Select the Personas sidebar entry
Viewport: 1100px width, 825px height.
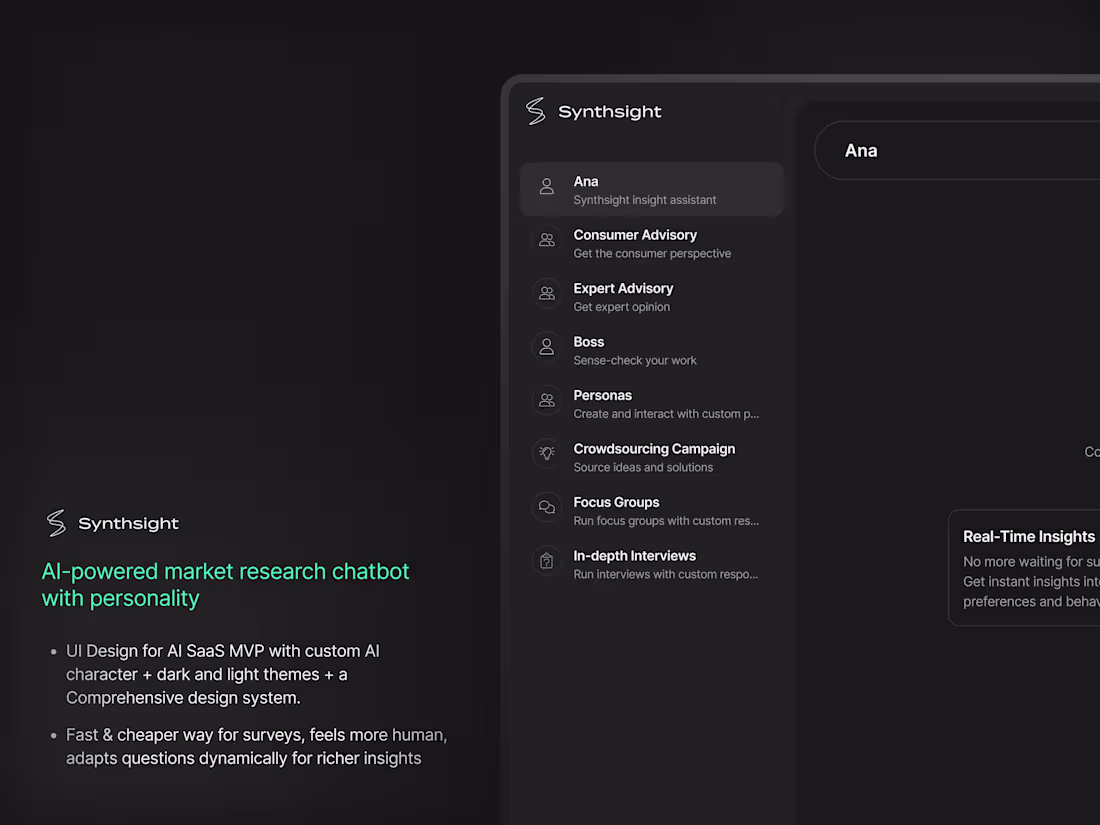point(652,403)
